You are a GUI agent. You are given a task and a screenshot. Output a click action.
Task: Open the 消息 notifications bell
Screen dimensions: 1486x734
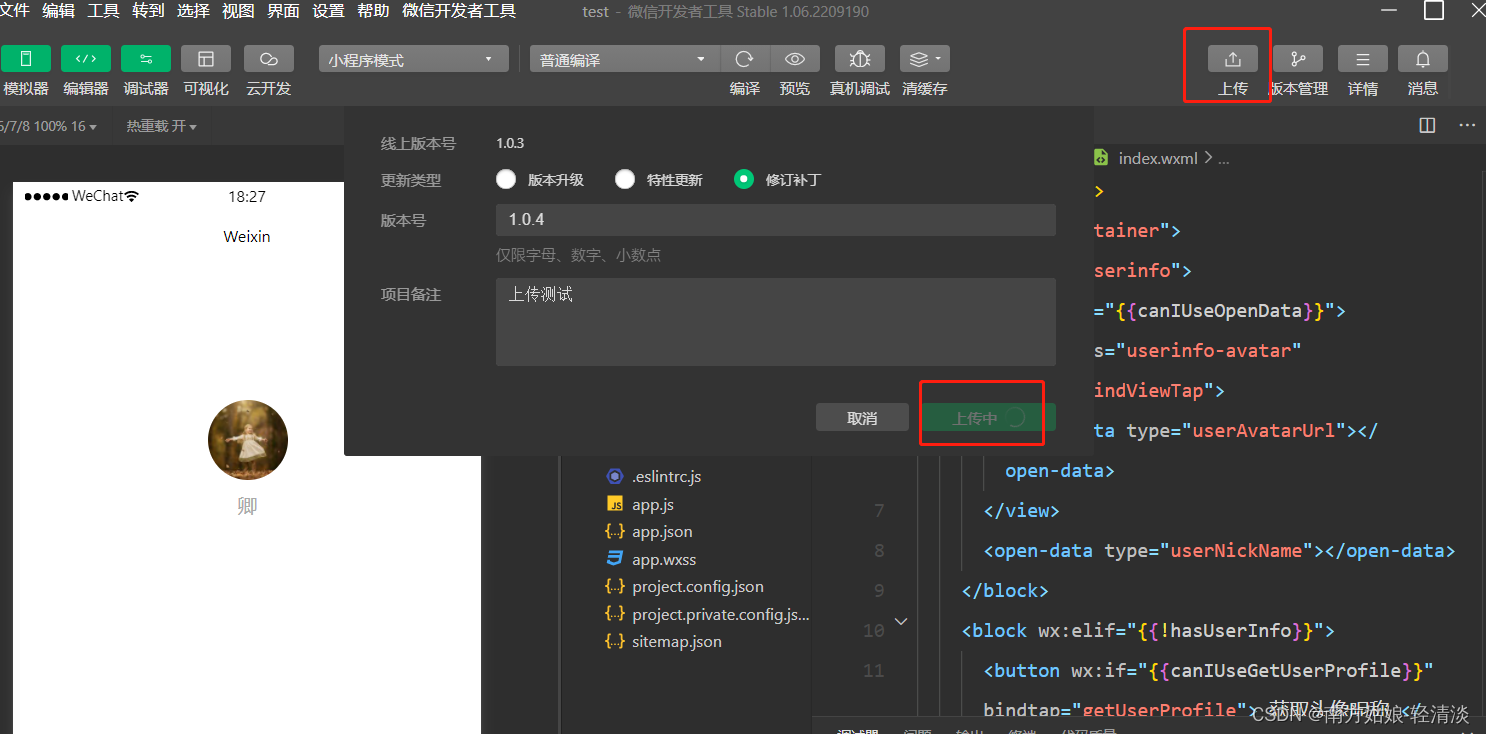pos(1423,59)
